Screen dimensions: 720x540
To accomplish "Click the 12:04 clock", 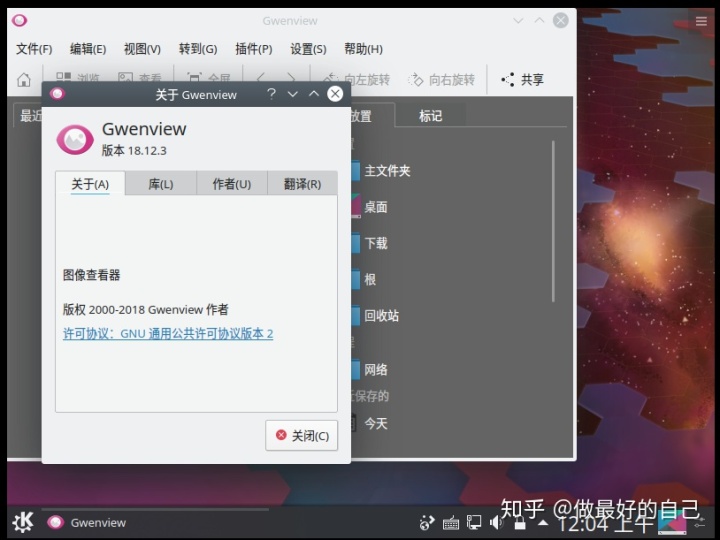I will [x=605, y=523].
